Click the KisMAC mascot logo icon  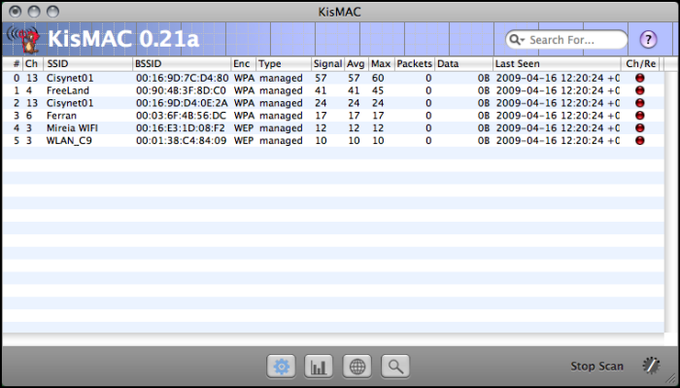point(24,39)
